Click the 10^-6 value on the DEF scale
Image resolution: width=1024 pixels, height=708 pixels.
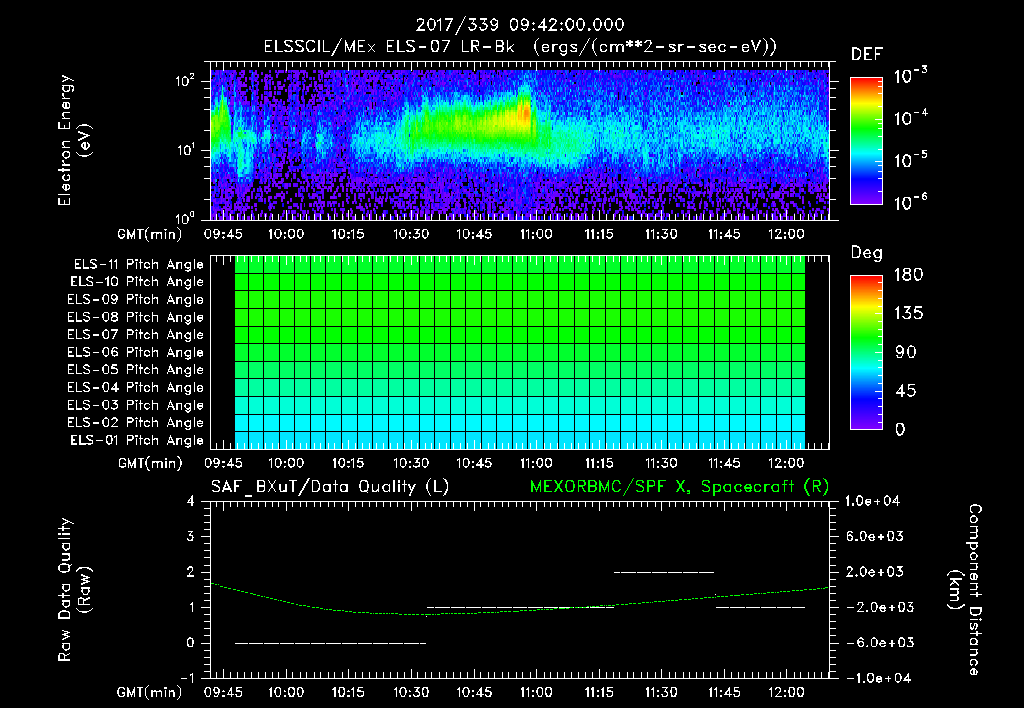[x=910, y=202]
